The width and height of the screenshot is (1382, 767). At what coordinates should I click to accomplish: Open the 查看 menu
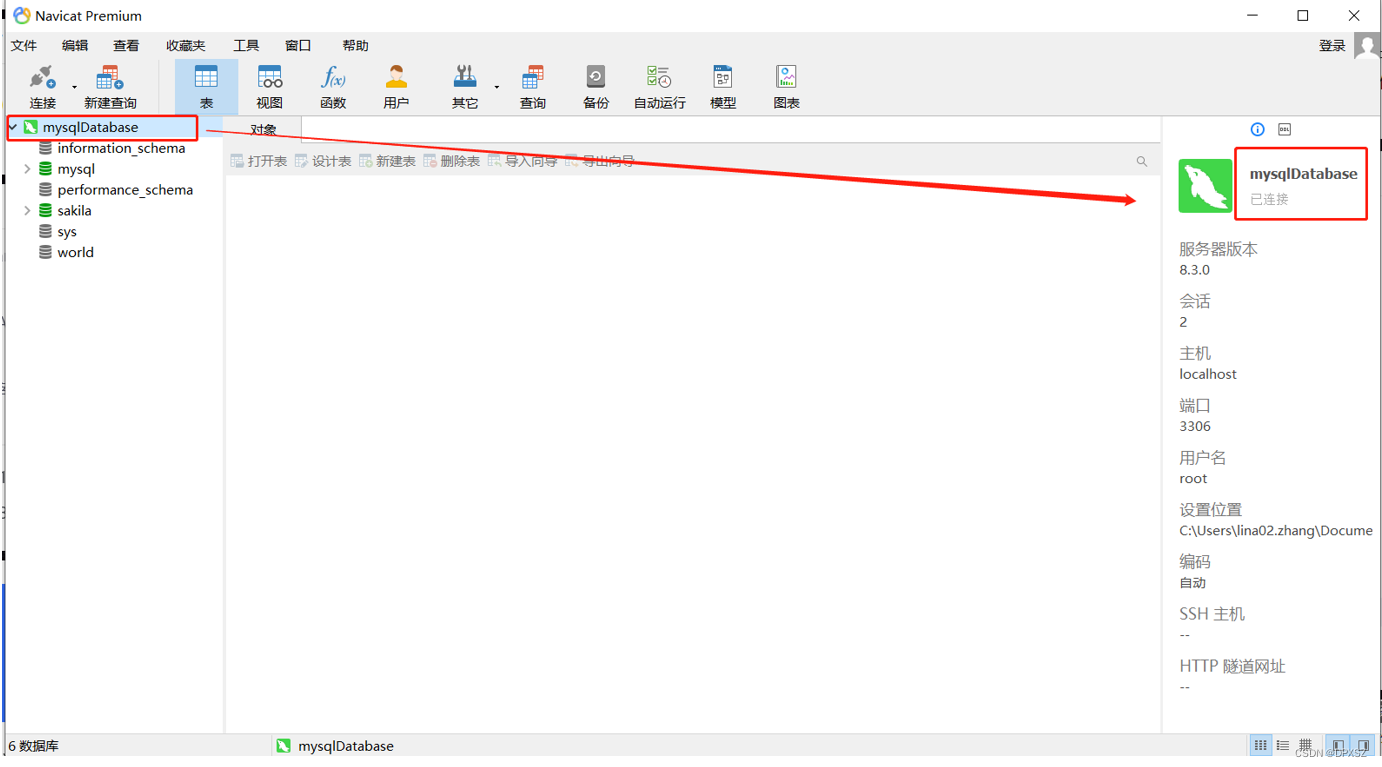(x=126, y=46)
